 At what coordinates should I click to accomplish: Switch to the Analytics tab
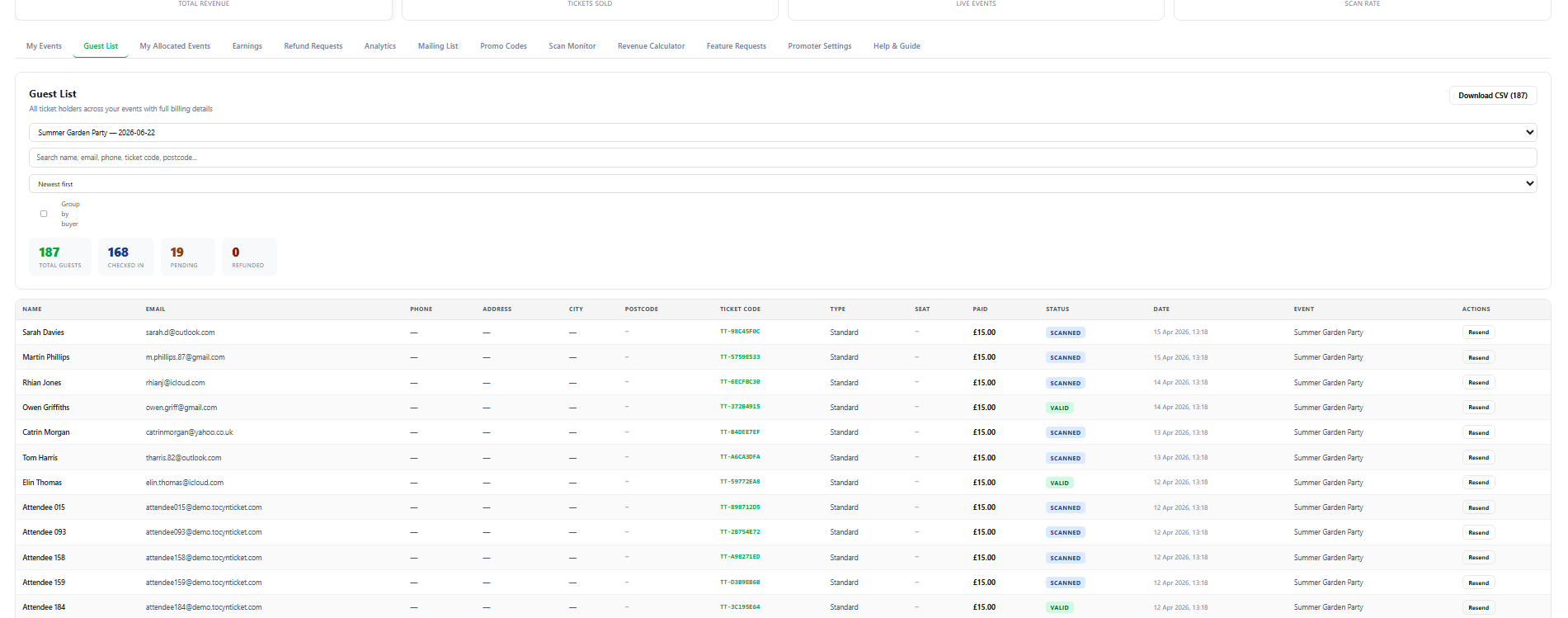[380, 46]
